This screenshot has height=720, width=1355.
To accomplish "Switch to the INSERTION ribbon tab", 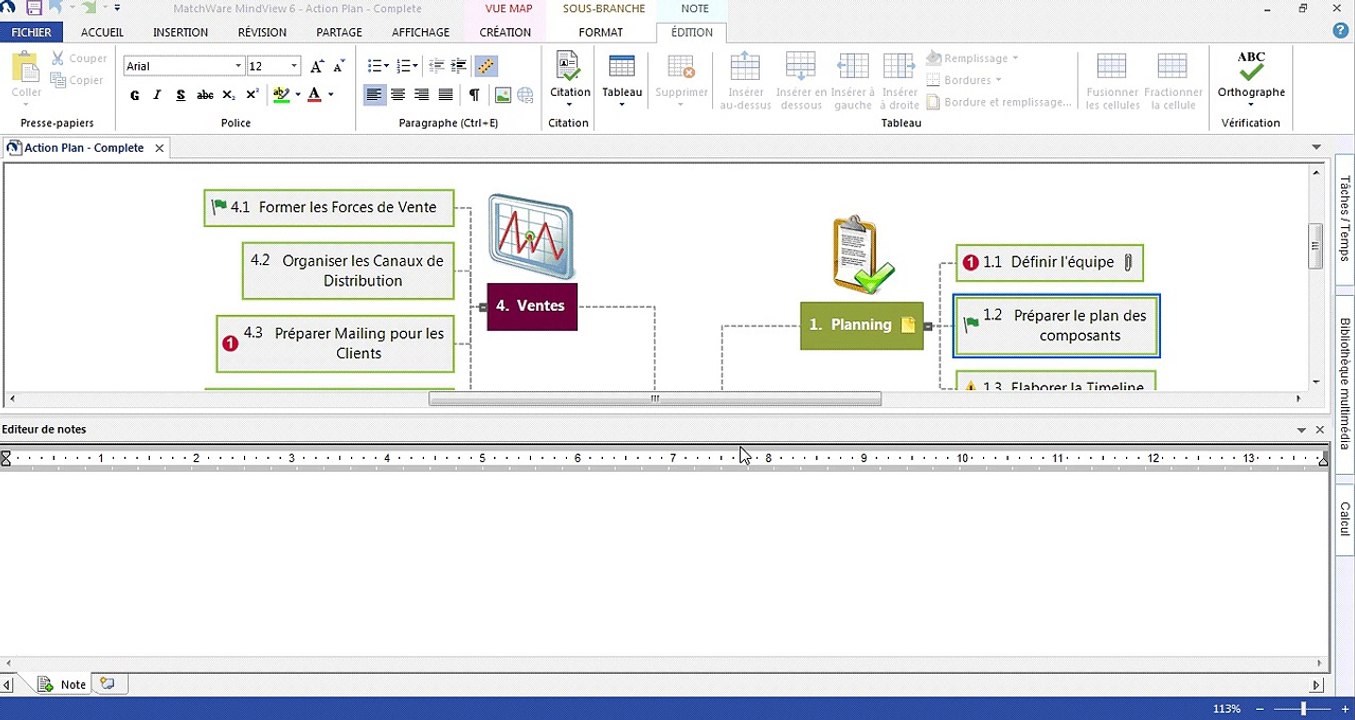I will (180, 32).
